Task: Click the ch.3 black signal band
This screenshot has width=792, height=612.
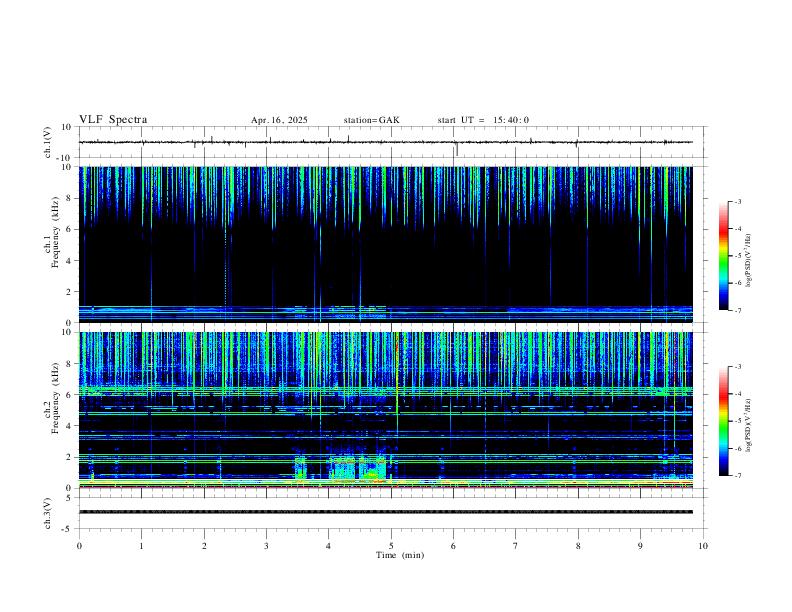Action: coord(386,512)
